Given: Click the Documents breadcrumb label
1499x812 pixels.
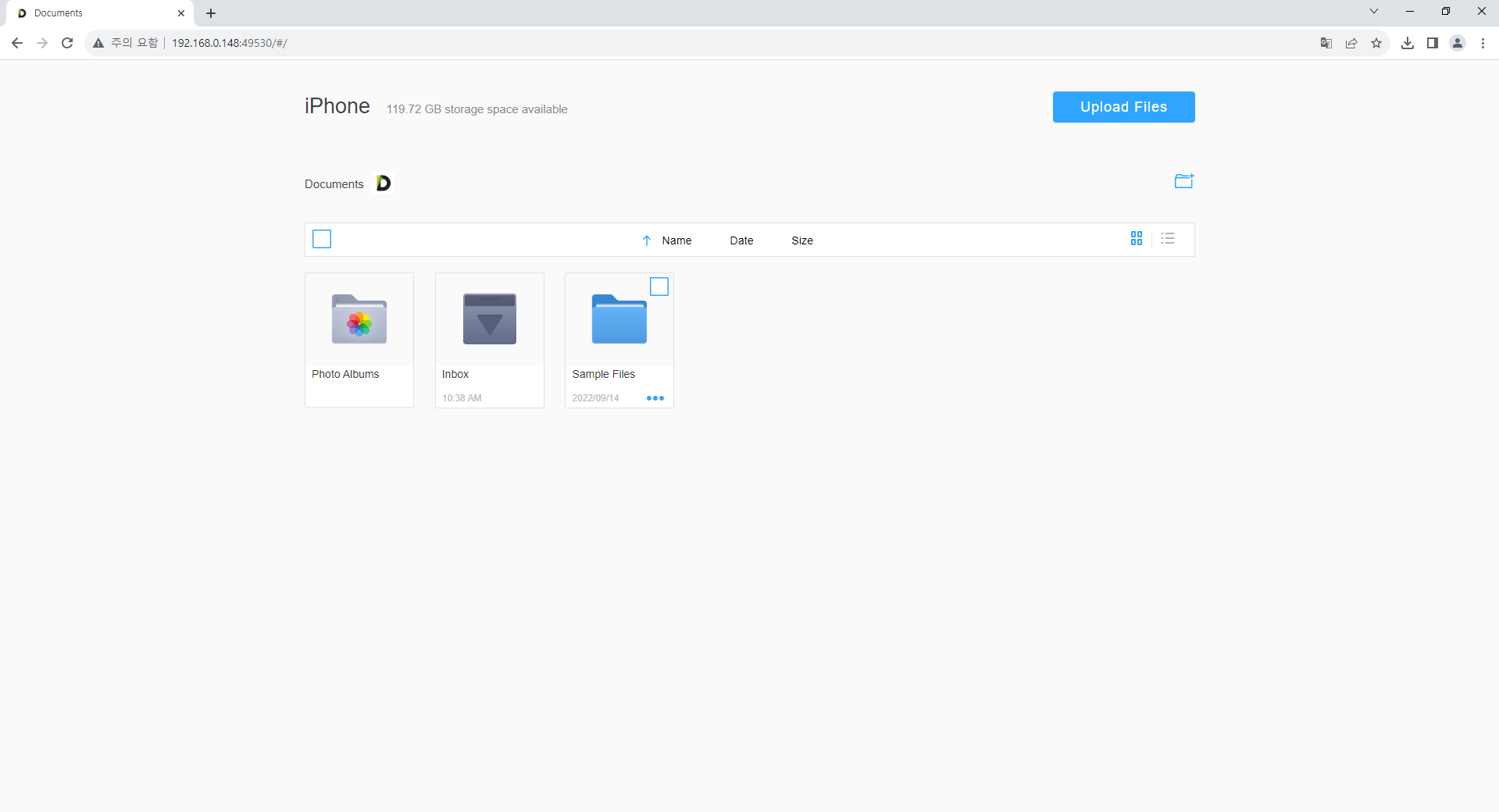Looking at the screenshot, I should click(x=334, y=184).
